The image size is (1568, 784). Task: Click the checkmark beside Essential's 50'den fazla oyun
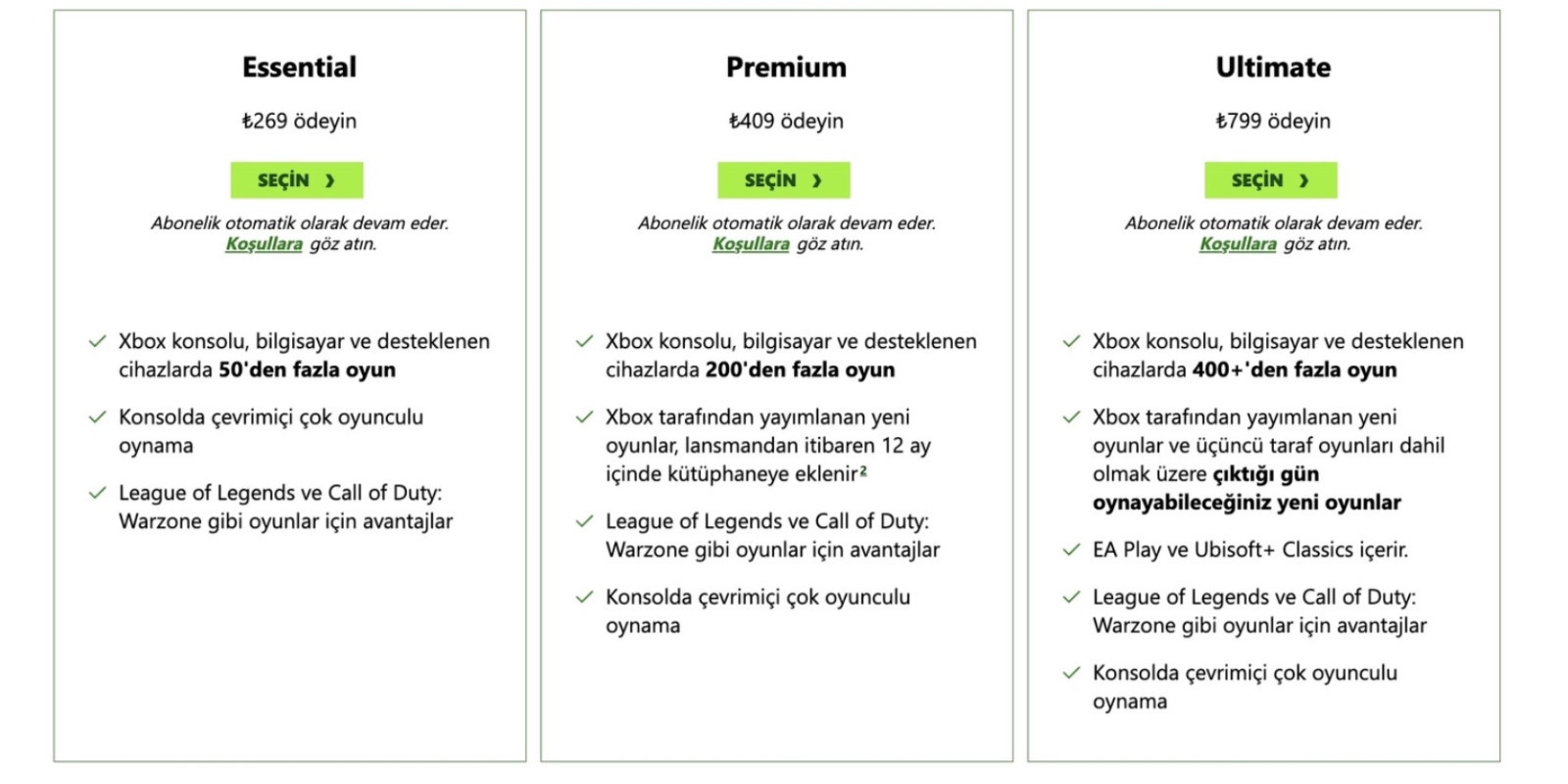(97, 342)
